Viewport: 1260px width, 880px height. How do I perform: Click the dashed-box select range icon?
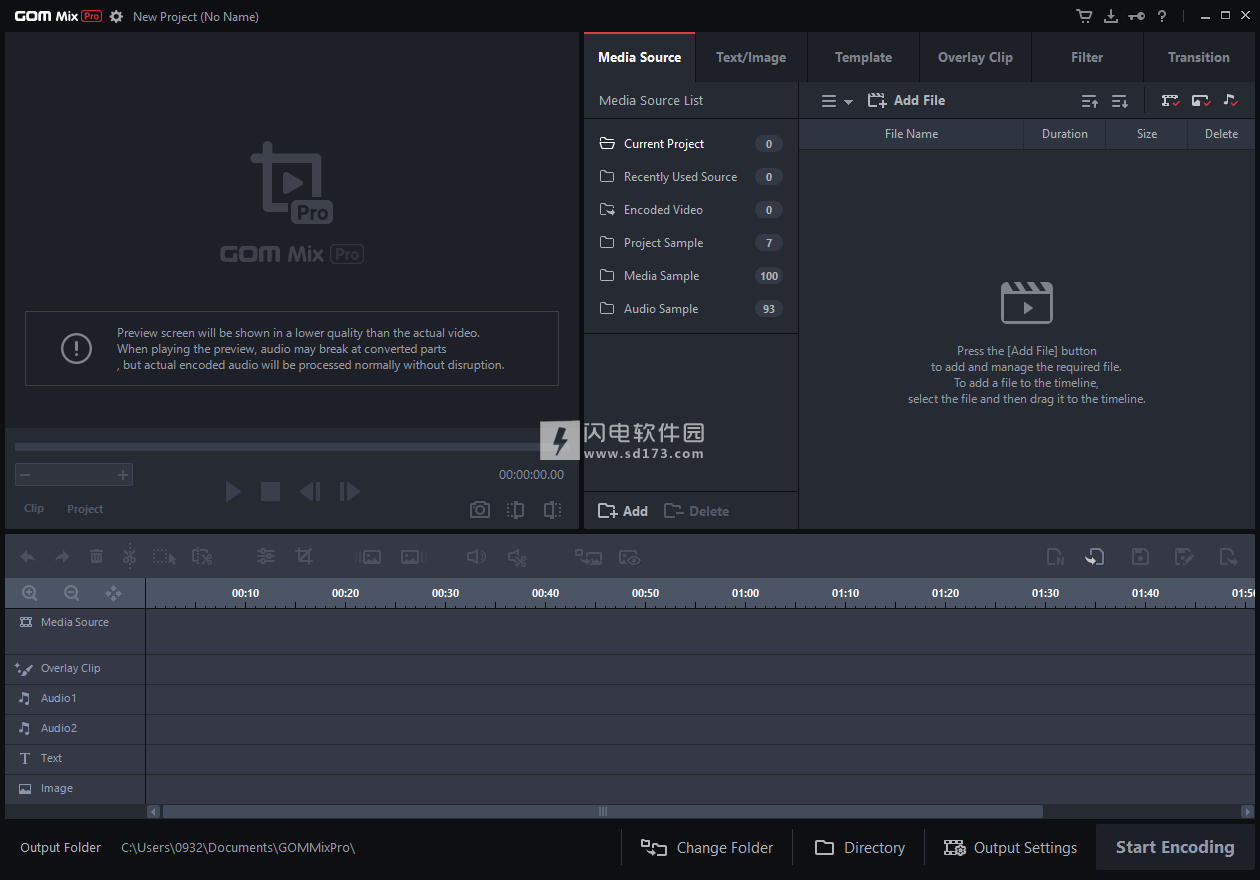coord(164,557)
